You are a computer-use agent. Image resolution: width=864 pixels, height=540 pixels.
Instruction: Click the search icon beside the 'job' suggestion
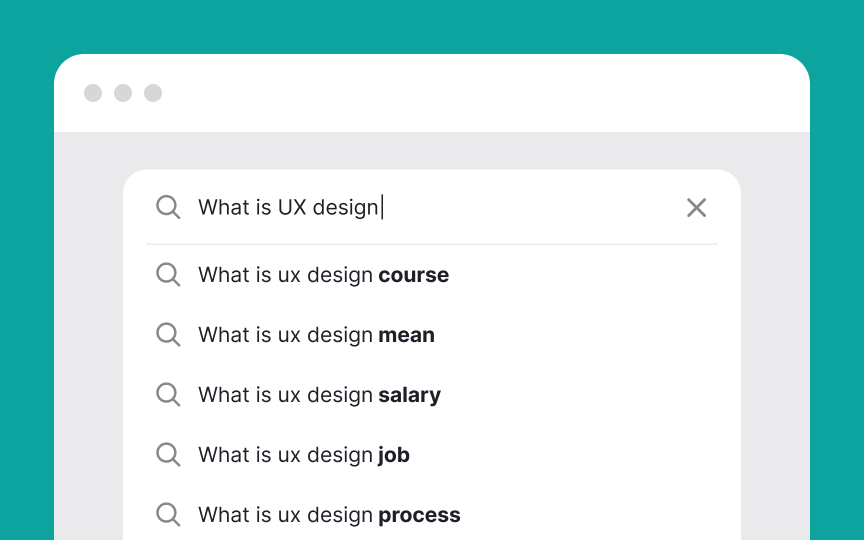pos(168,455)
